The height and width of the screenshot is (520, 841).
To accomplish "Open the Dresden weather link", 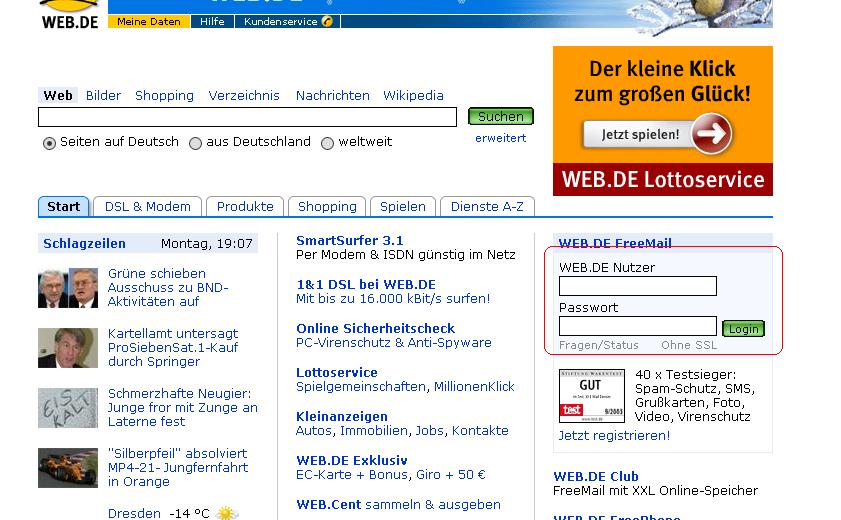I will coord(134,514).
